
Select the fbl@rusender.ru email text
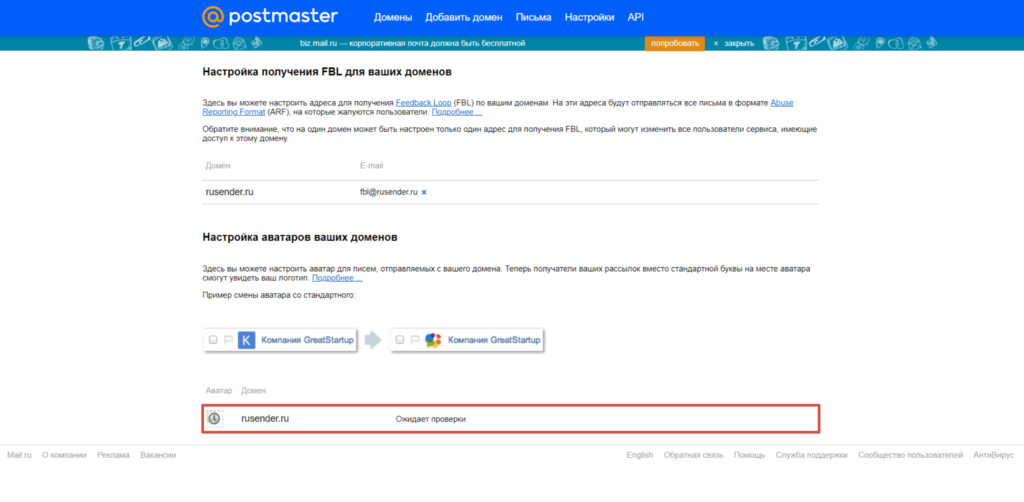point(389,193)
